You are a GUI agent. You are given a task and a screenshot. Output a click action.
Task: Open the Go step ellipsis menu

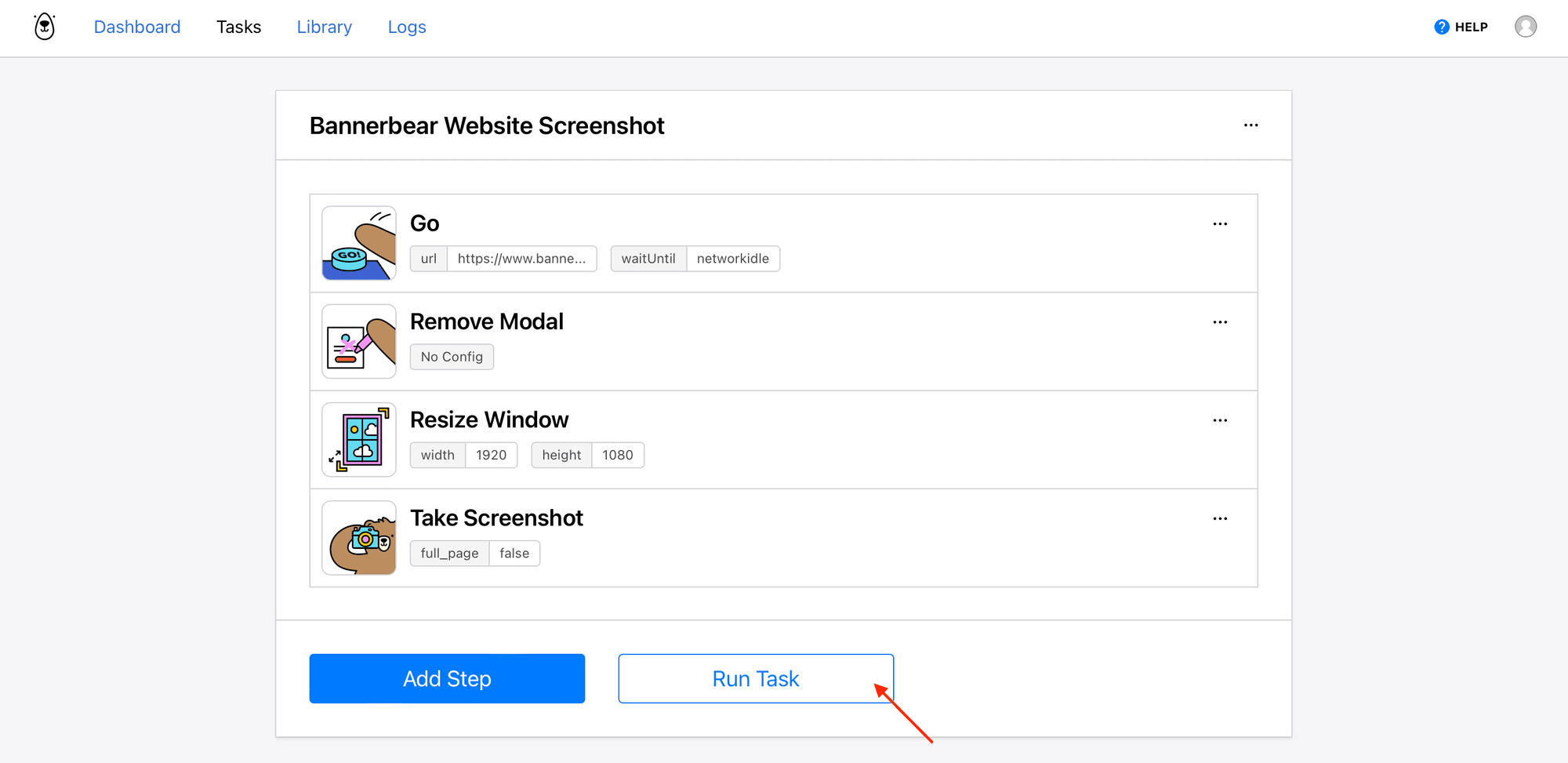click(x=1220, y=224)
